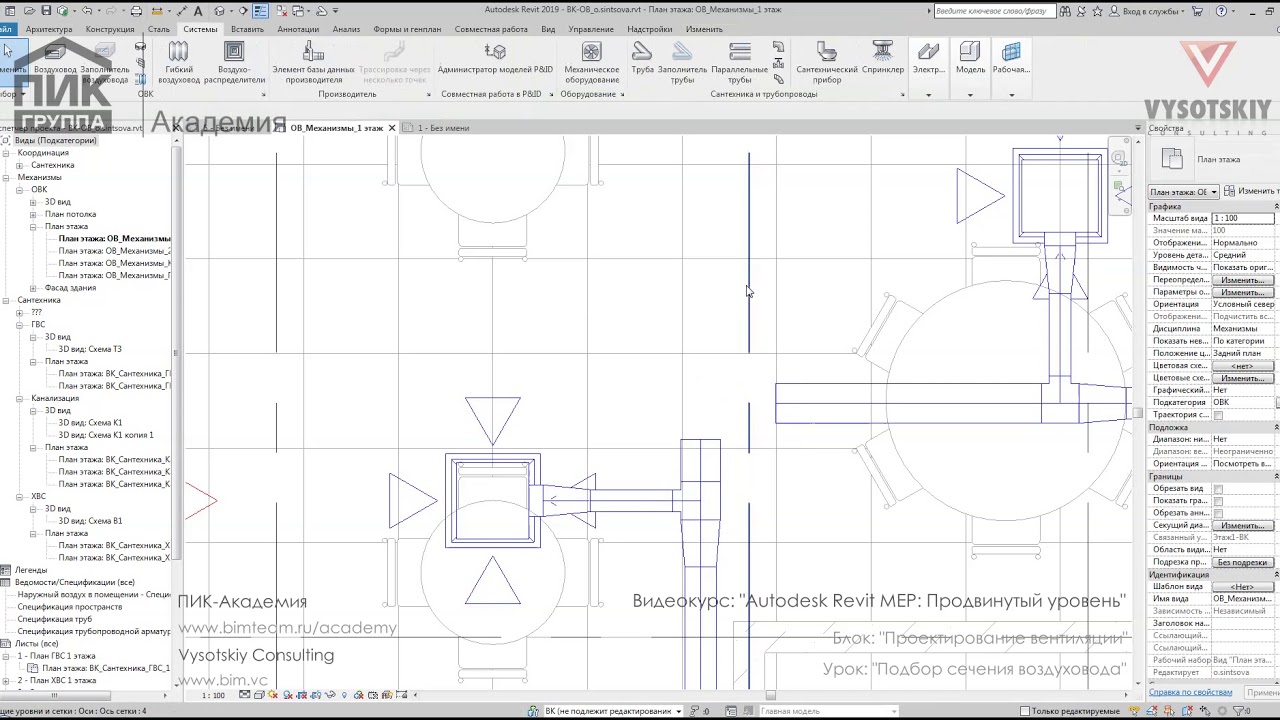The height and width of the screenshot is (720, 1280).
Task: Click Изменить button for Переопределения видимости
Action: pos(1243,280)
